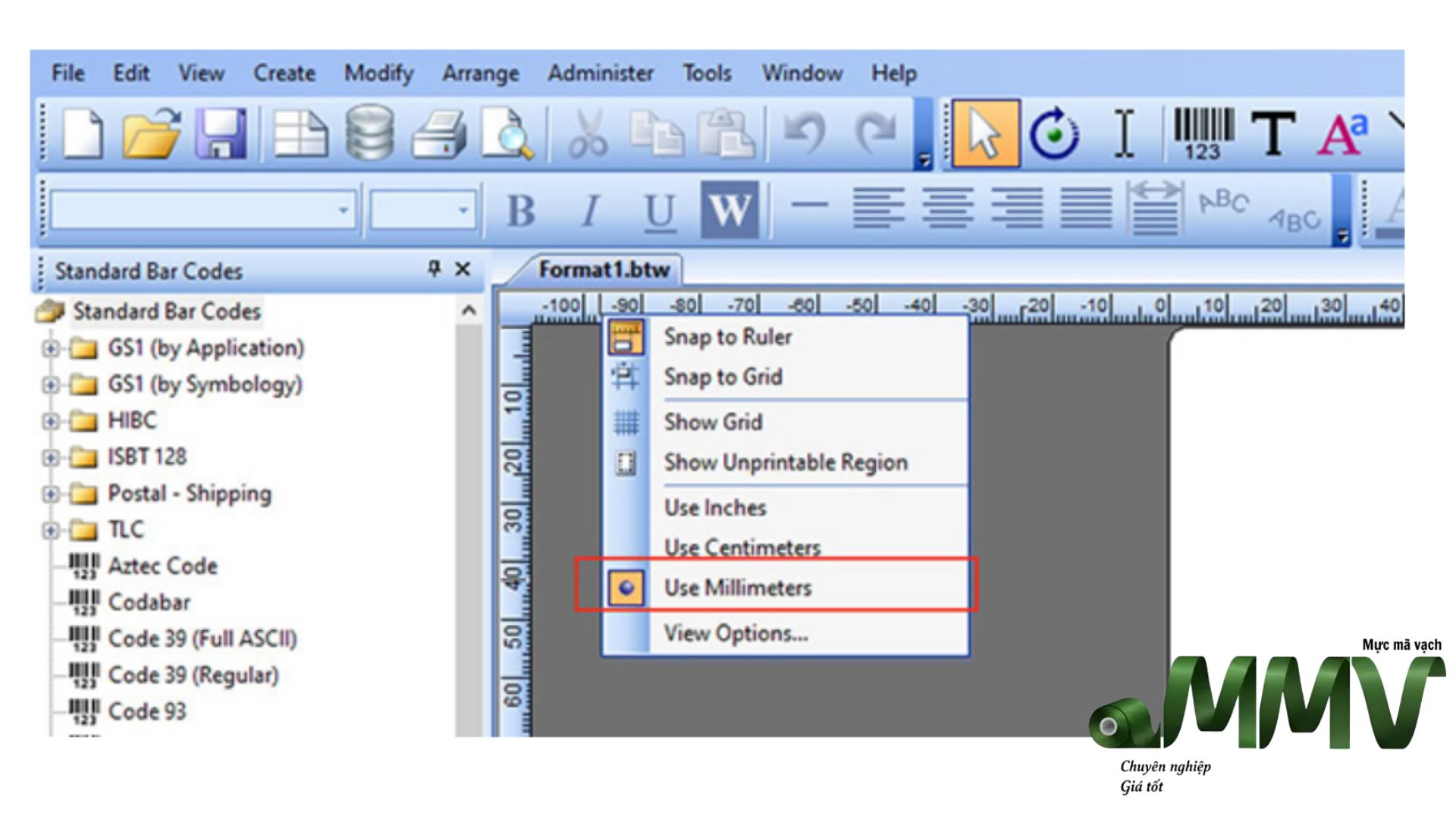Save the current format
The width and height of the screenshot is (1456, 819).
(221, 133)
